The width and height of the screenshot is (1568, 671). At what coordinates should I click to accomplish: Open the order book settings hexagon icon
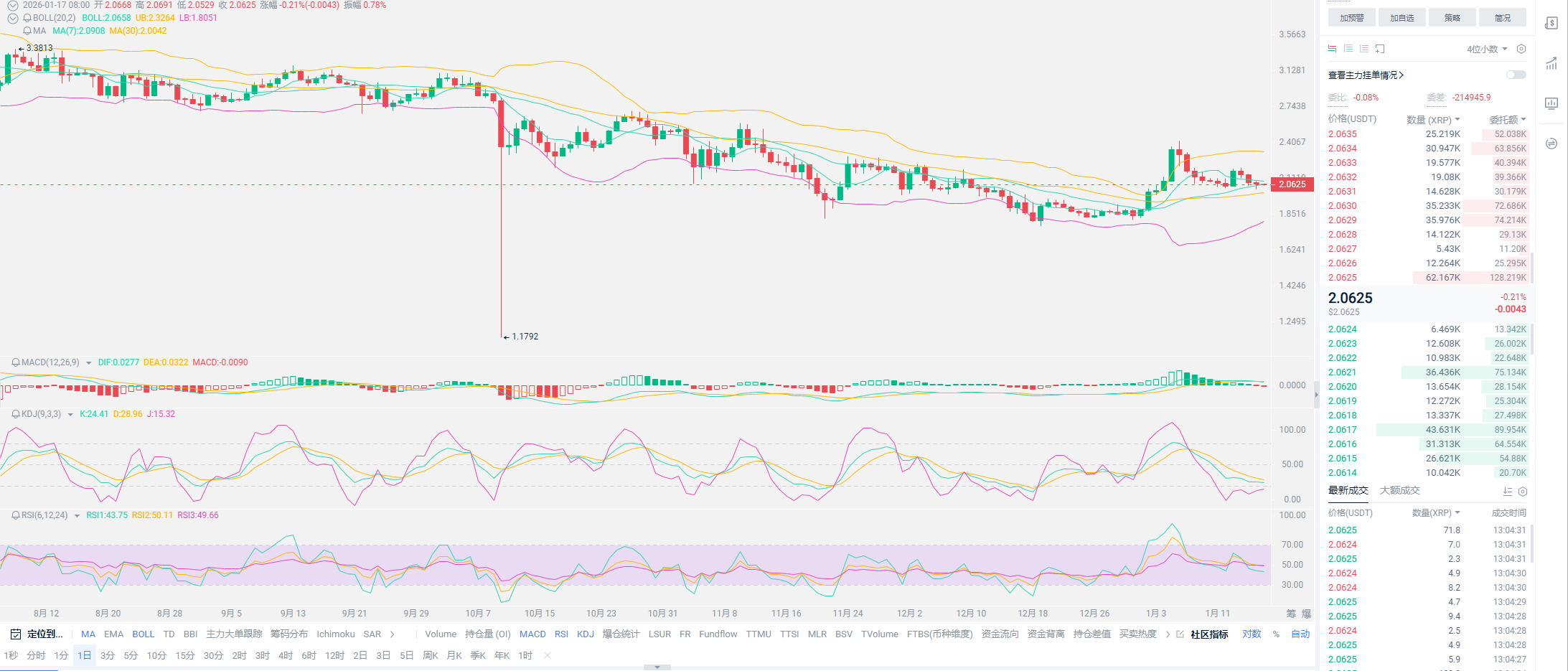point(1521,49)
